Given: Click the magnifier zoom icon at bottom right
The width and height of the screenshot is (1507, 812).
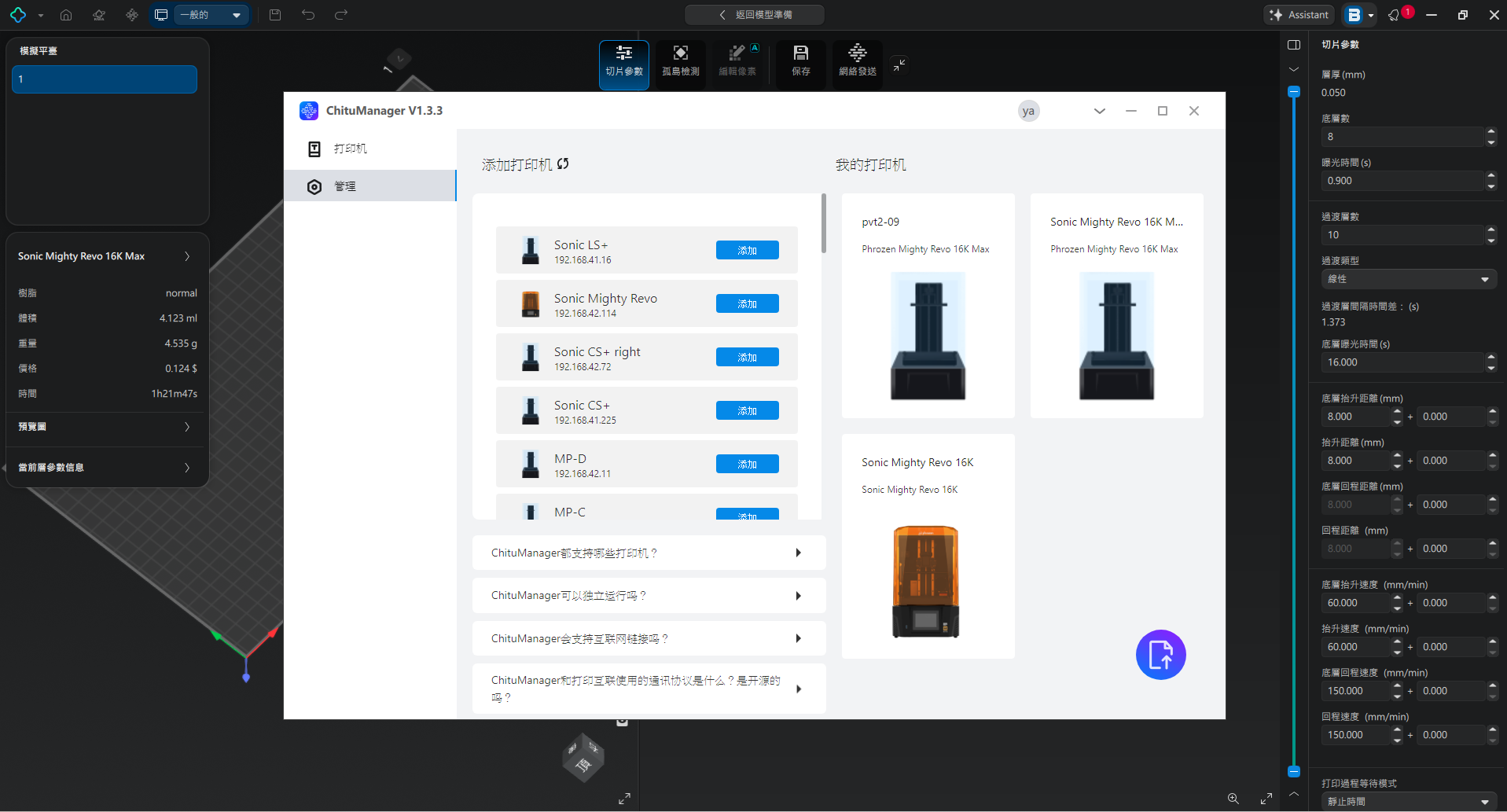Looking at the screenshot, I should (1233, 799).
